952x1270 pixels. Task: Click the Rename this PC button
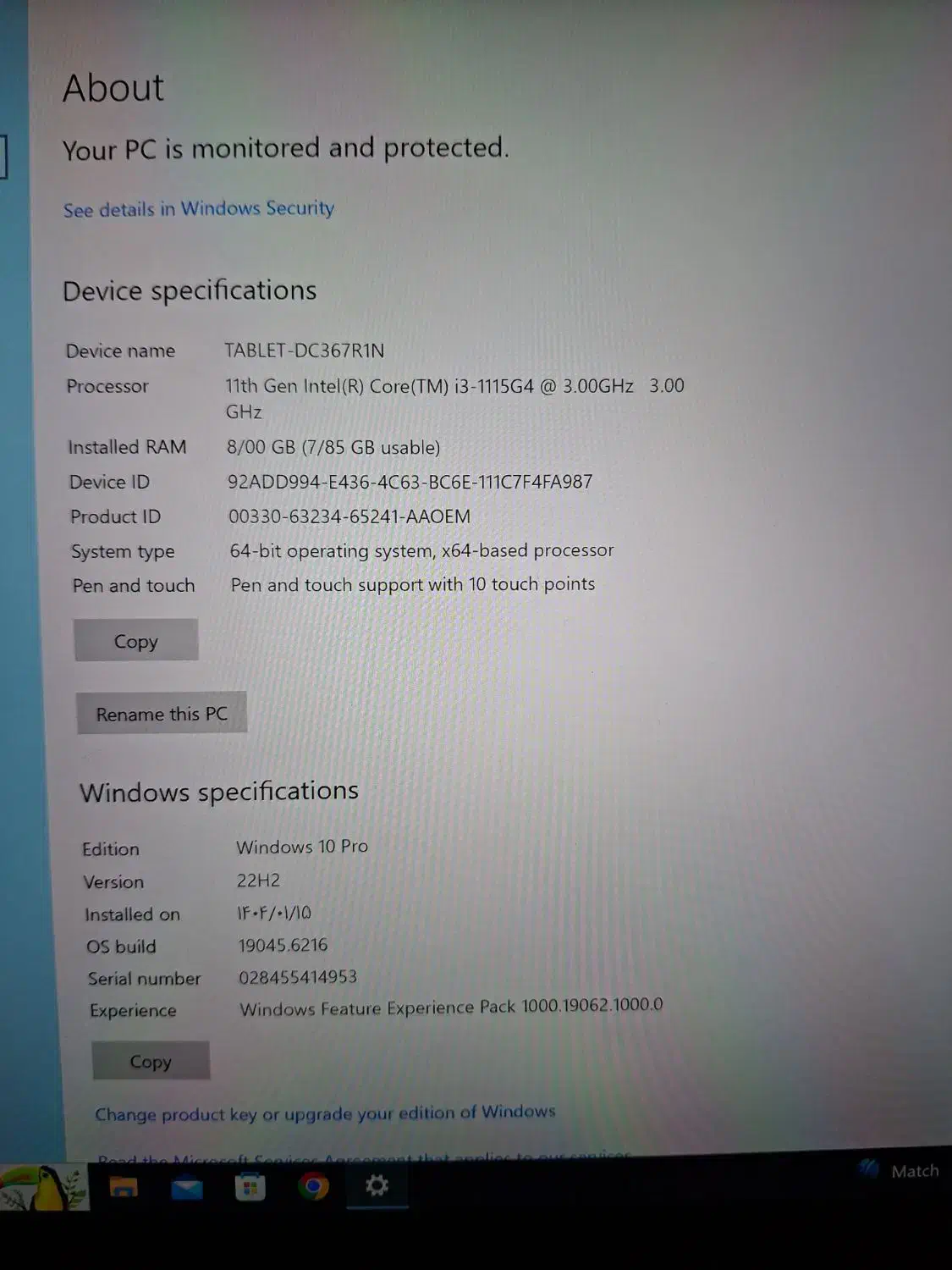click(x=162, y=714)
